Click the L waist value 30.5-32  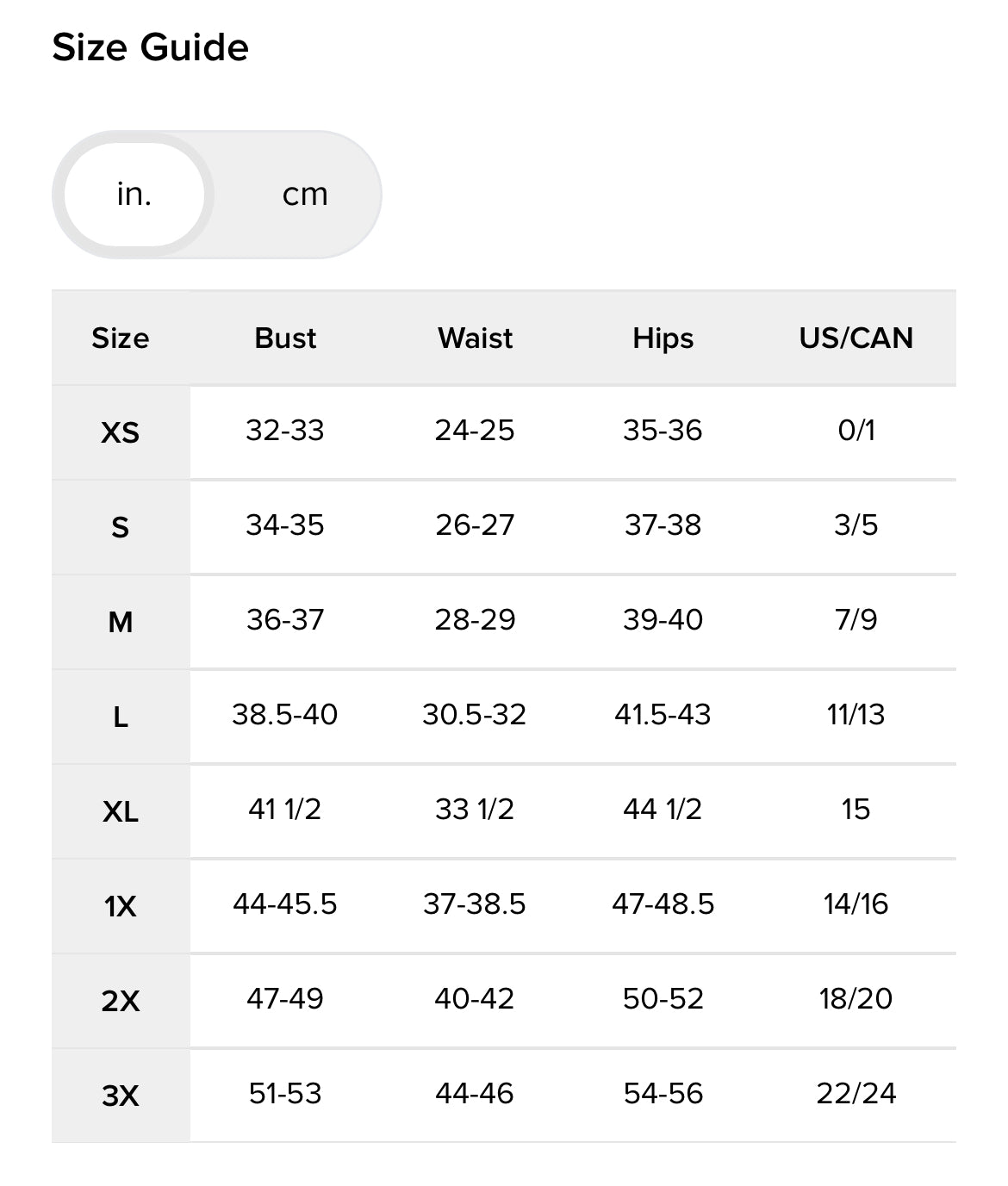click(474, 714)
